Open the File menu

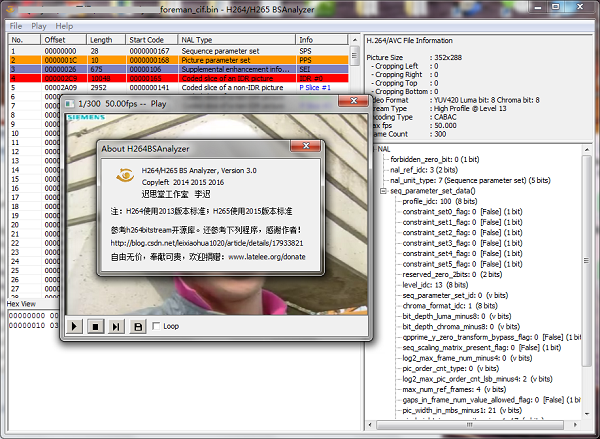16,26
